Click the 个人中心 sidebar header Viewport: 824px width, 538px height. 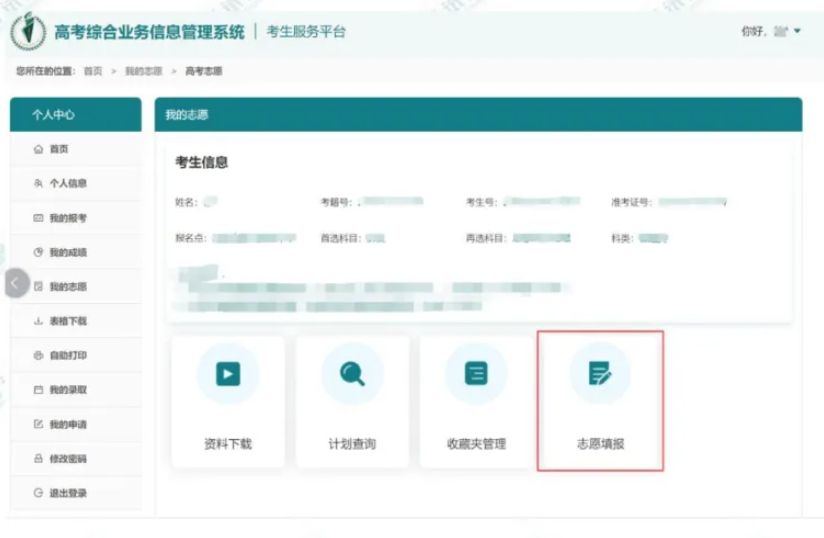(76, 115)
